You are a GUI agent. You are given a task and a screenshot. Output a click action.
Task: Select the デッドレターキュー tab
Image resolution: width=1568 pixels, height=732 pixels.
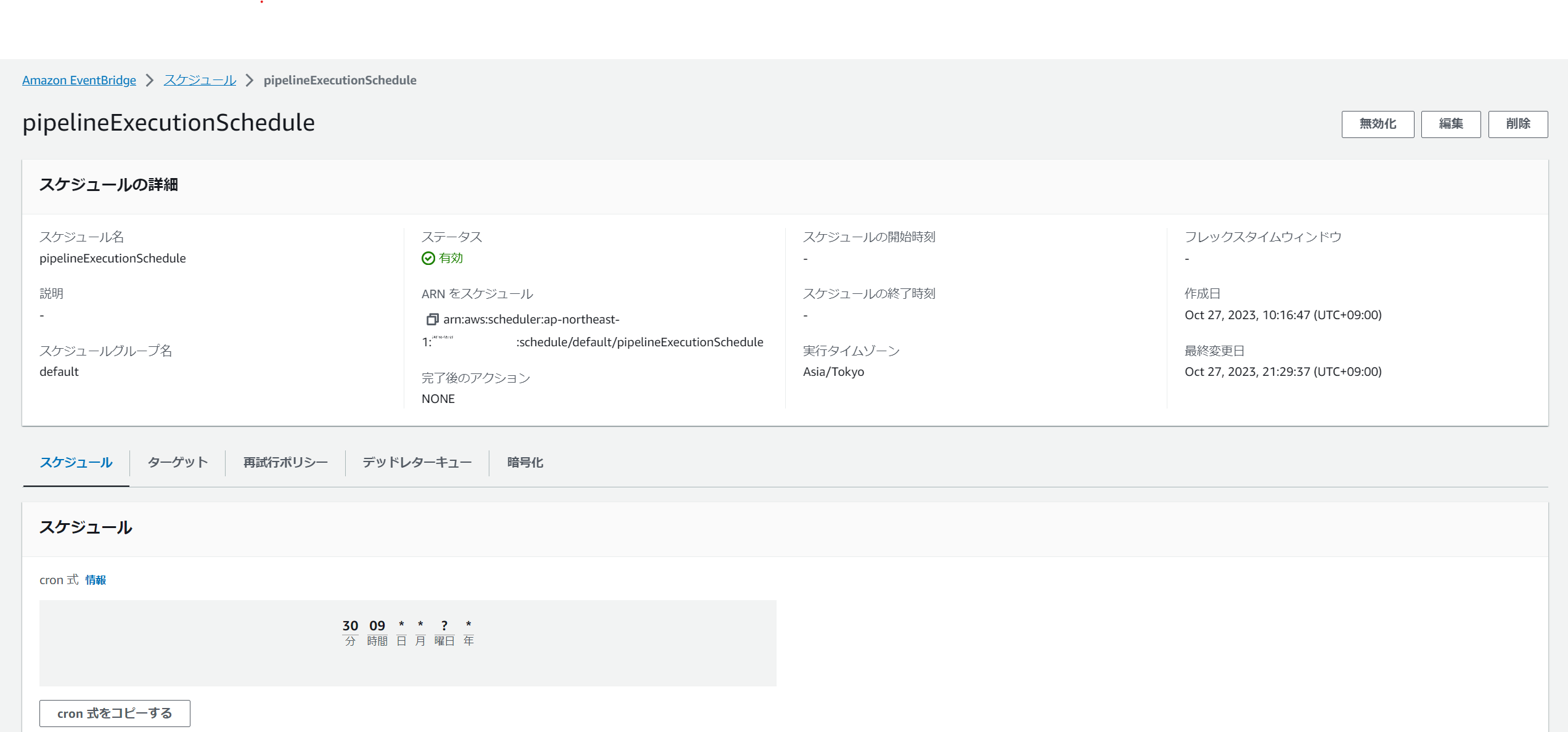(417, 463)
